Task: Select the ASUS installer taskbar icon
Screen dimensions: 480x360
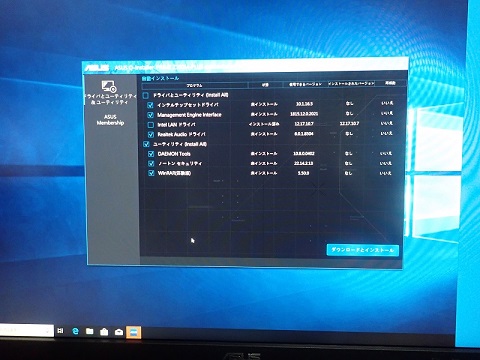Action: [x=134, y=332]
